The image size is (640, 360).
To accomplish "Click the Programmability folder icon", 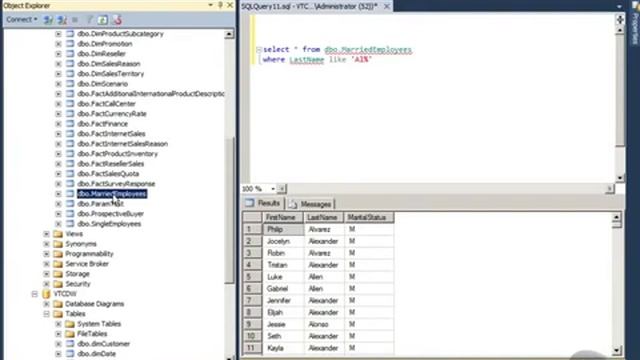I will point(58,254).
